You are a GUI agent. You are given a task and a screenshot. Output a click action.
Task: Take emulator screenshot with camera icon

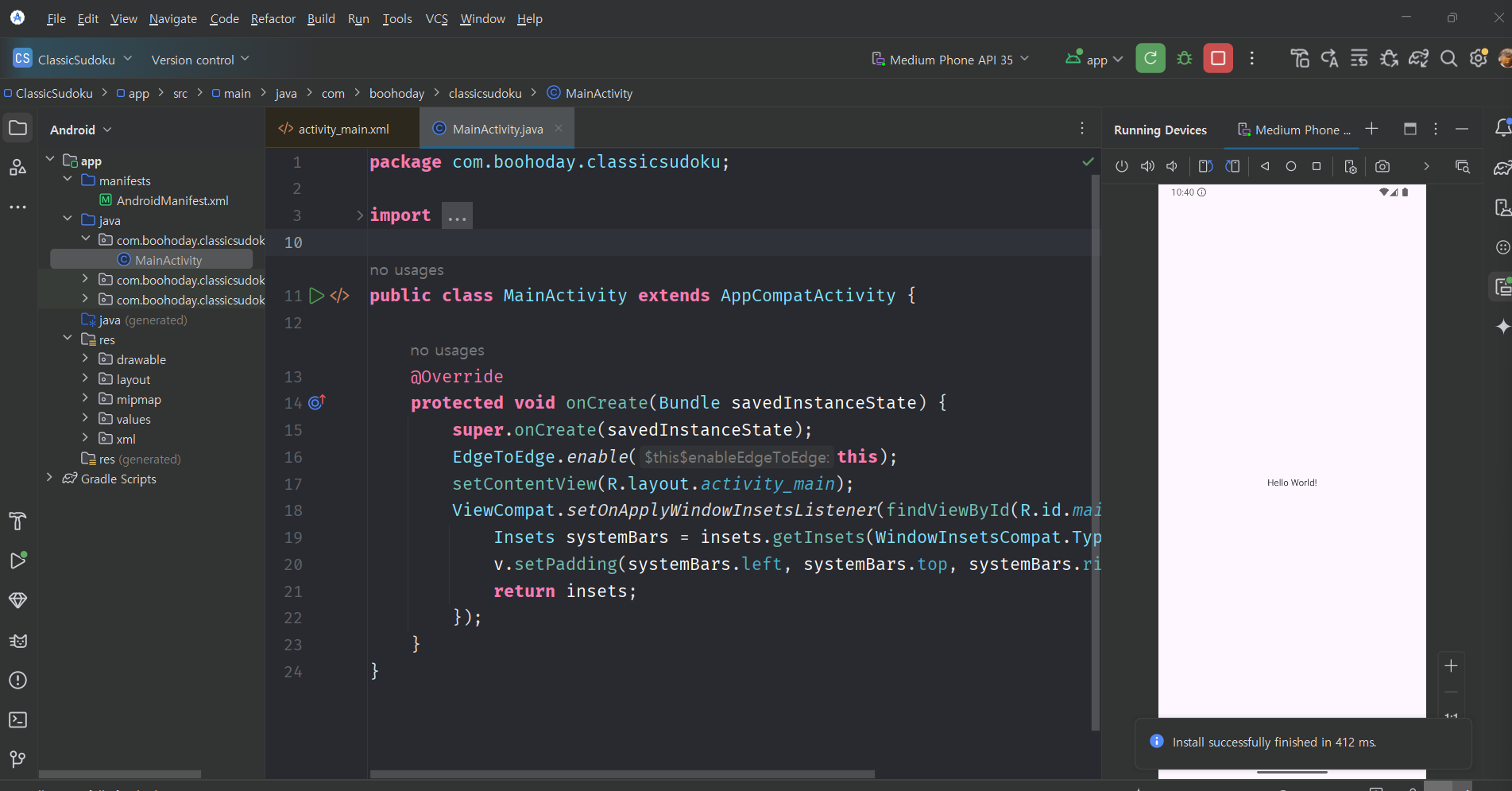tap(1382, 166)
